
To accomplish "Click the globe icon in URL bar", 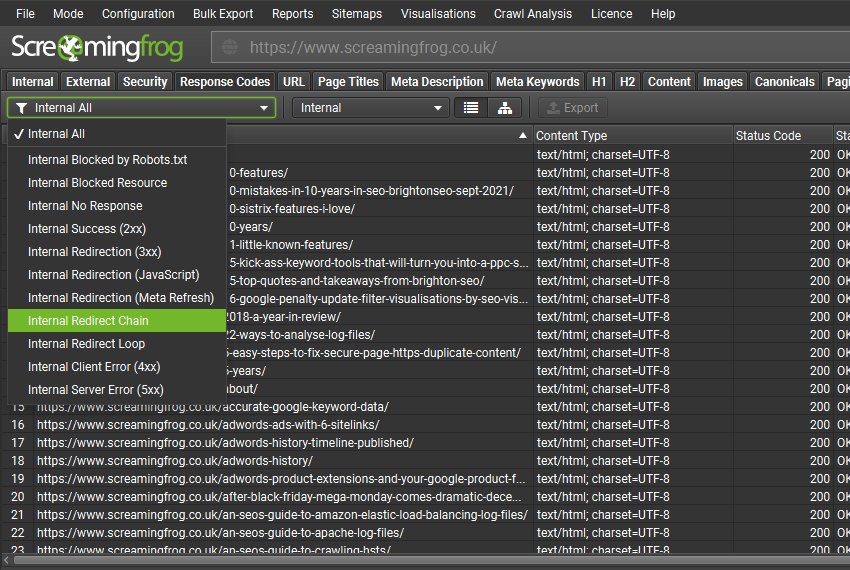I will pyautogui.click(x=230, y=47).
